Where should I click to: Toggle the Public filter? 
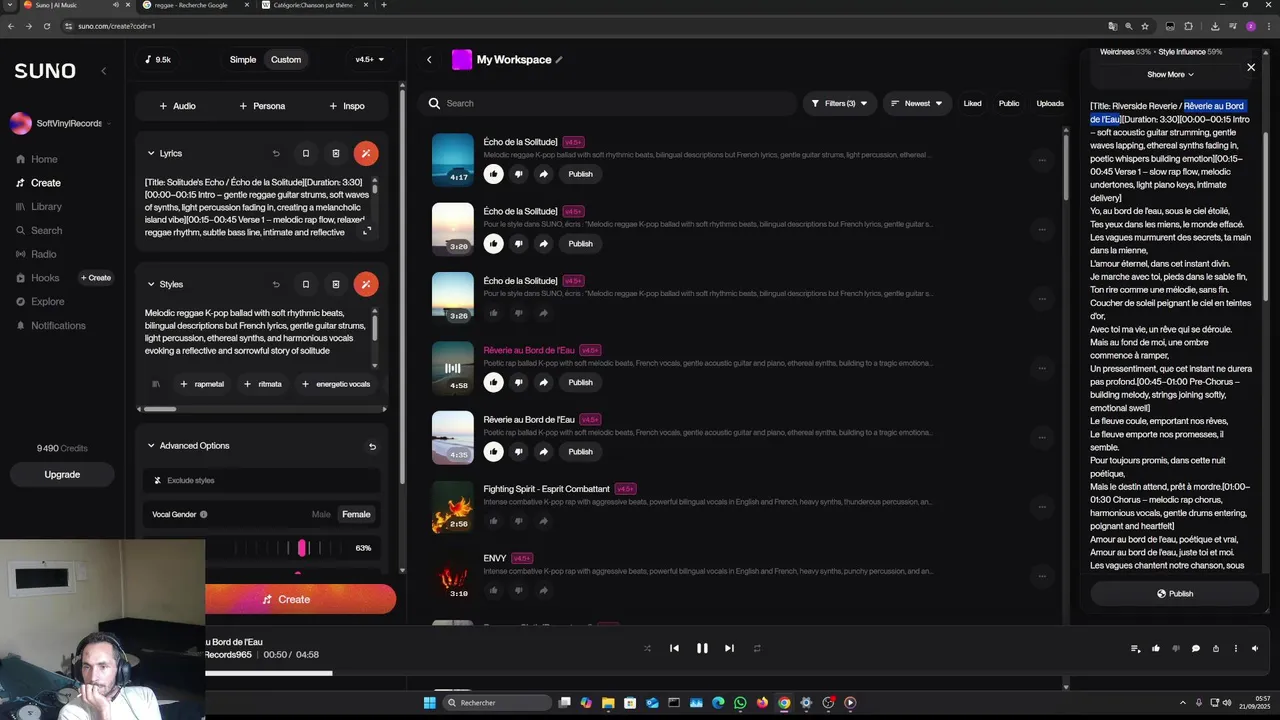point(1009,103)
